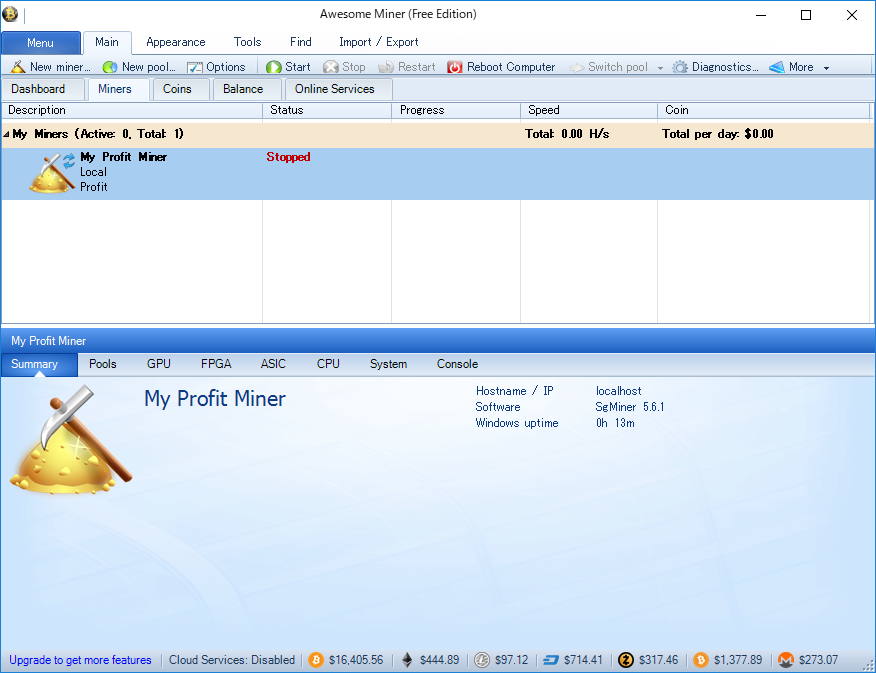Click the Diagnostics gear icon
This screenshot has width=876, height=673.
tap(680, 67)
